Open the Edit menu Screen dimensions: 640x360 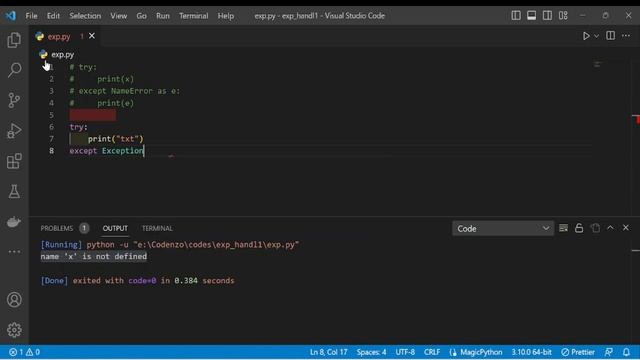[53, 16]
